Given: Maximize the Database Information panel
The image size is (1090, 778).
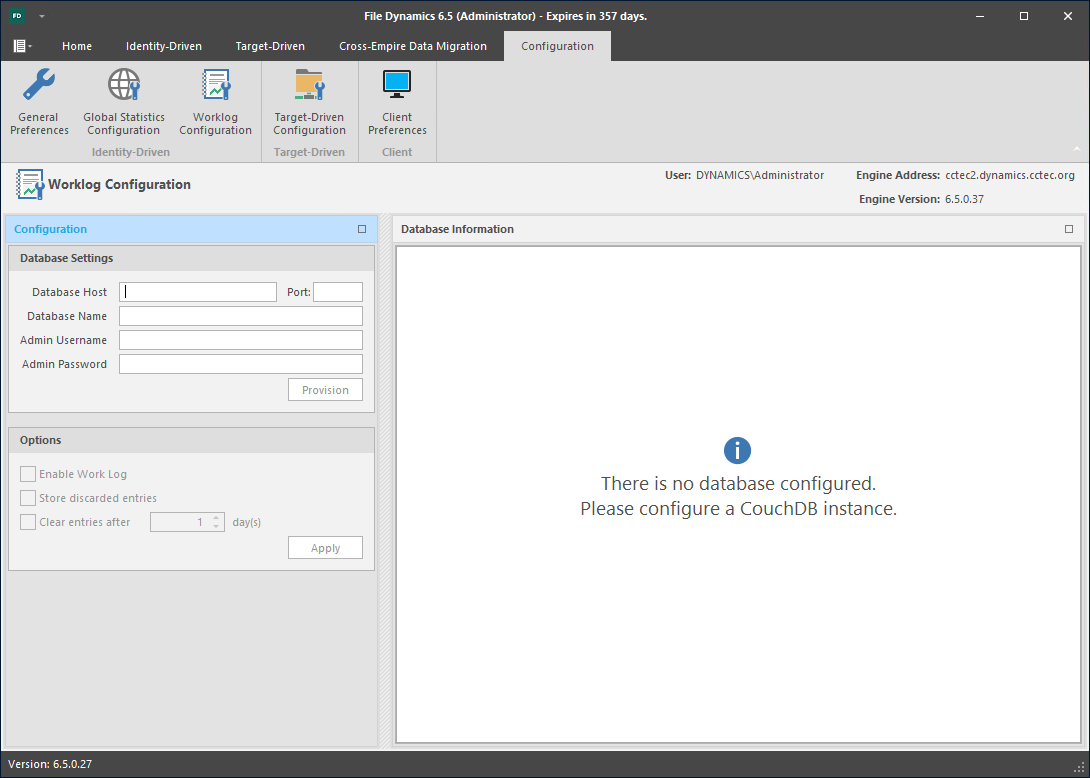Looking at the screenshot, I should coord(1069,229).
